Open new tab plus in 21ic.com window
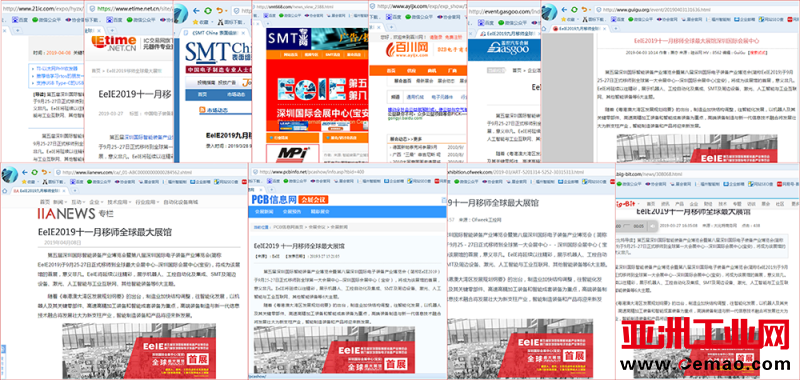 [x=17, y=30]
